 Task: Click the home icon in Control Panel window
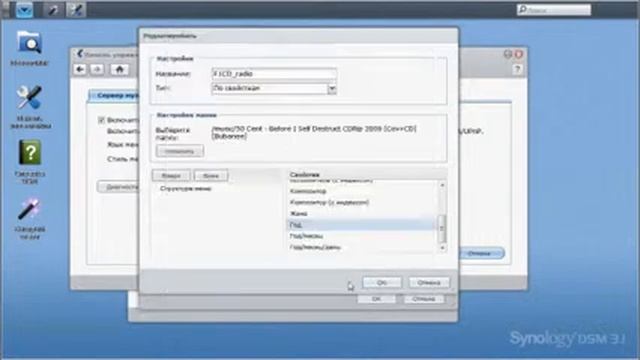click(x=120, y=69)
